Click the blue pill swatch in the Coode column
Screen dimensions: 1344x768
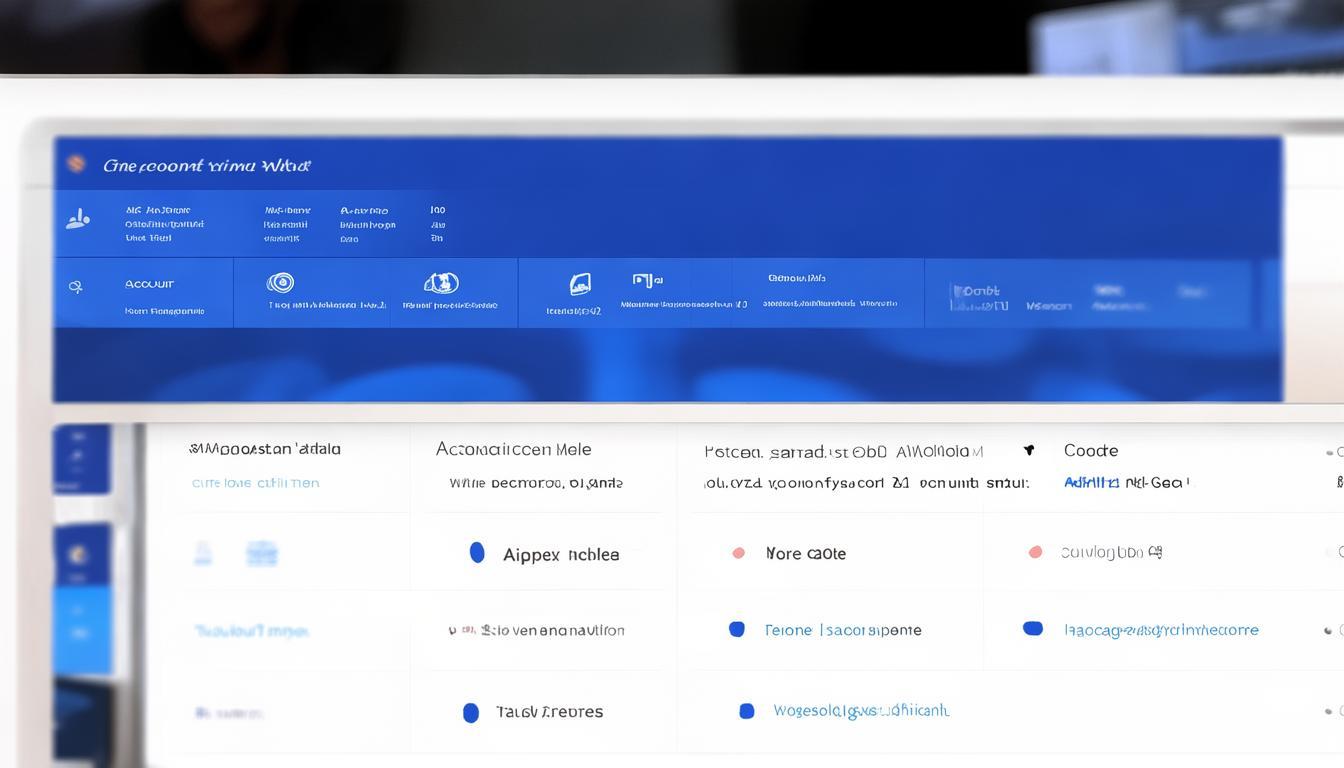click(1033, 629)
